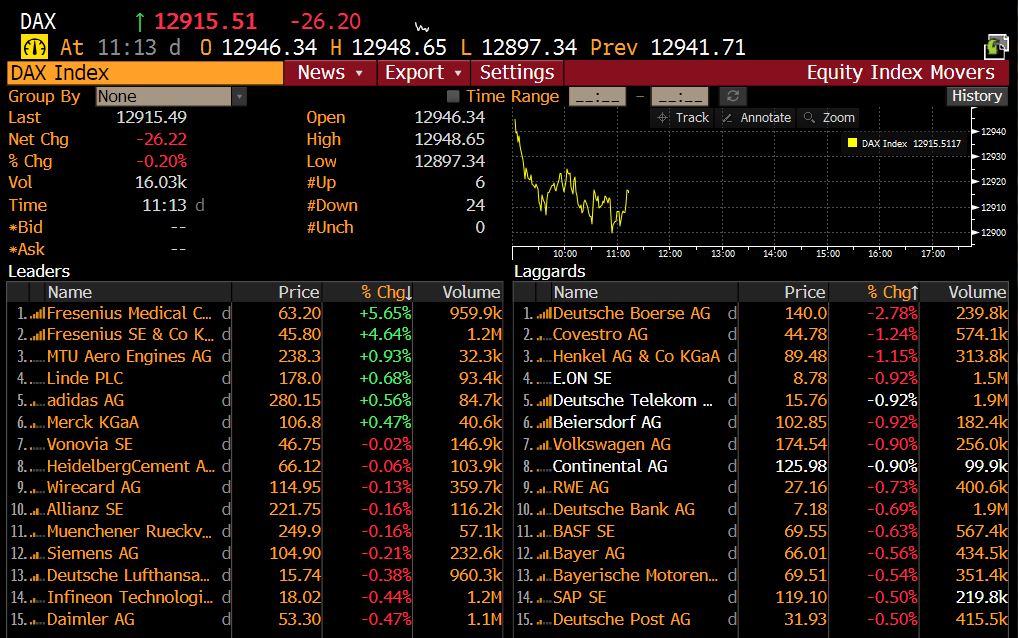Click the volume bar icon for MTU Aero Engines

pos(38,358)
